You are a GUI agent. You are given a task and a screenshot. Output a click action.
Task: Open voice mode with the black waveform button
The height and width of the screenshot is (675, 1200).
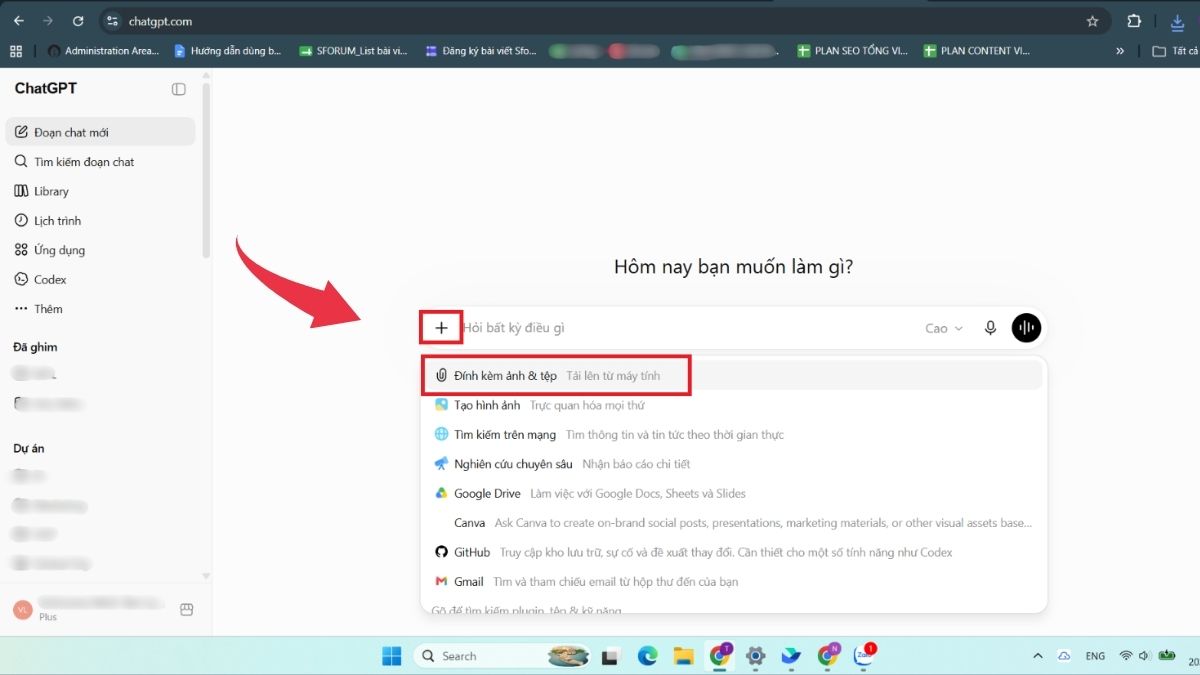click(1026, 328)
